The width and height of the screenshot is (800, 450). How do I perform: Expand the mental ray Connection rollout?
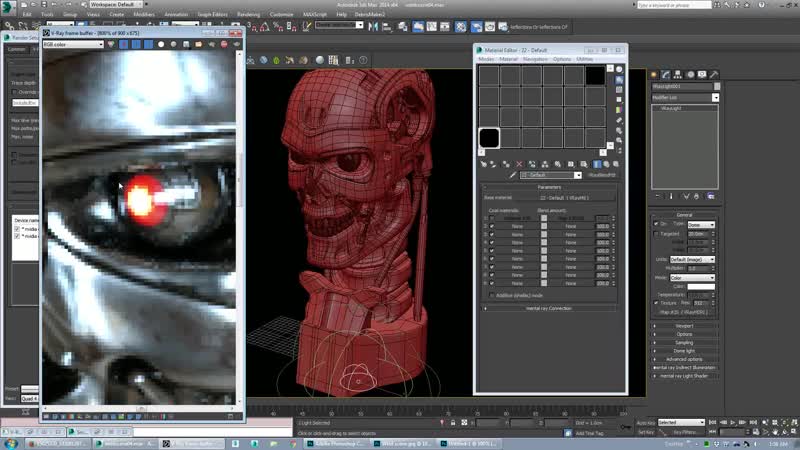click(547, 308)
